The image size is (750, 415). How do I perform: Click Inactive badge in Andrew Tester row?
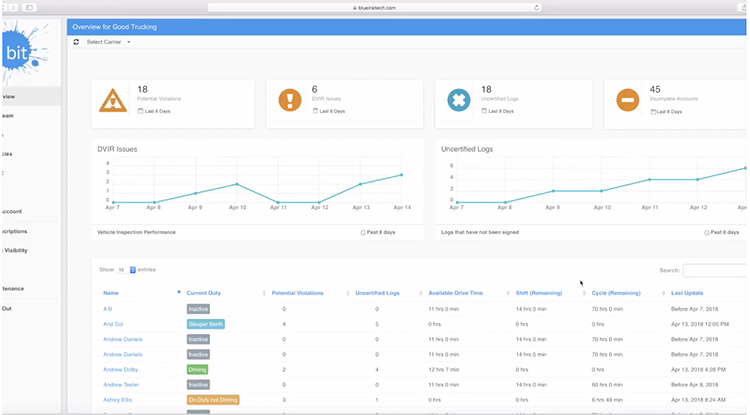(x=198, y=385)
